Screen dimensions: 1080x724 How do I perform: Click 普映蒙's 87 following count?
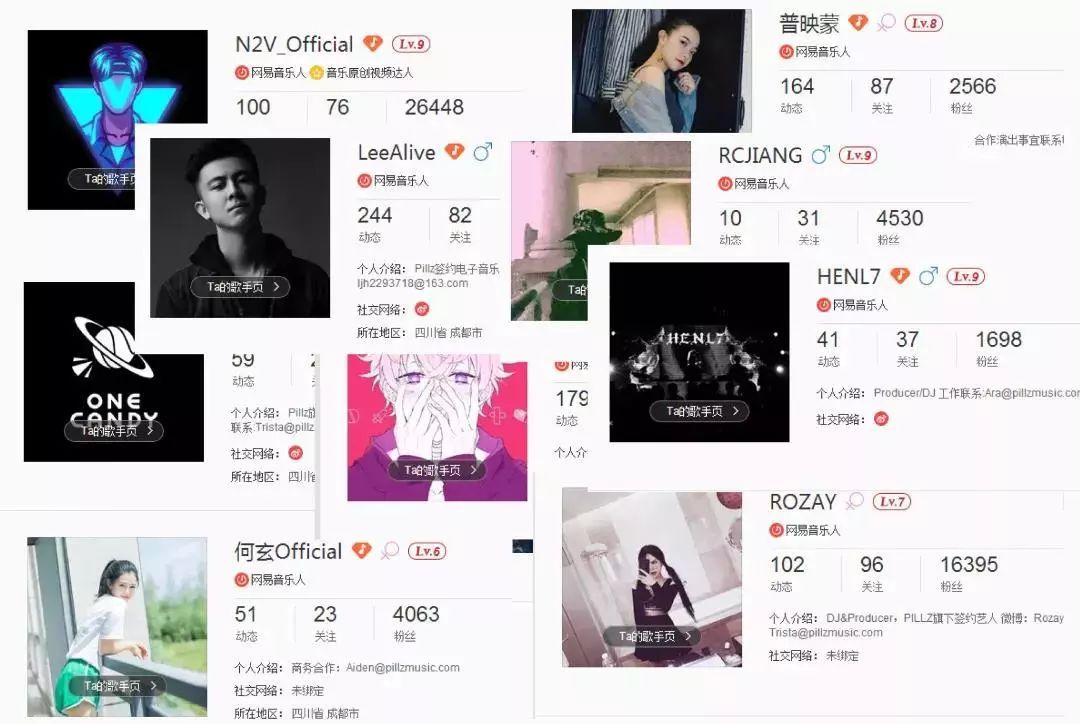coord(882,87)
